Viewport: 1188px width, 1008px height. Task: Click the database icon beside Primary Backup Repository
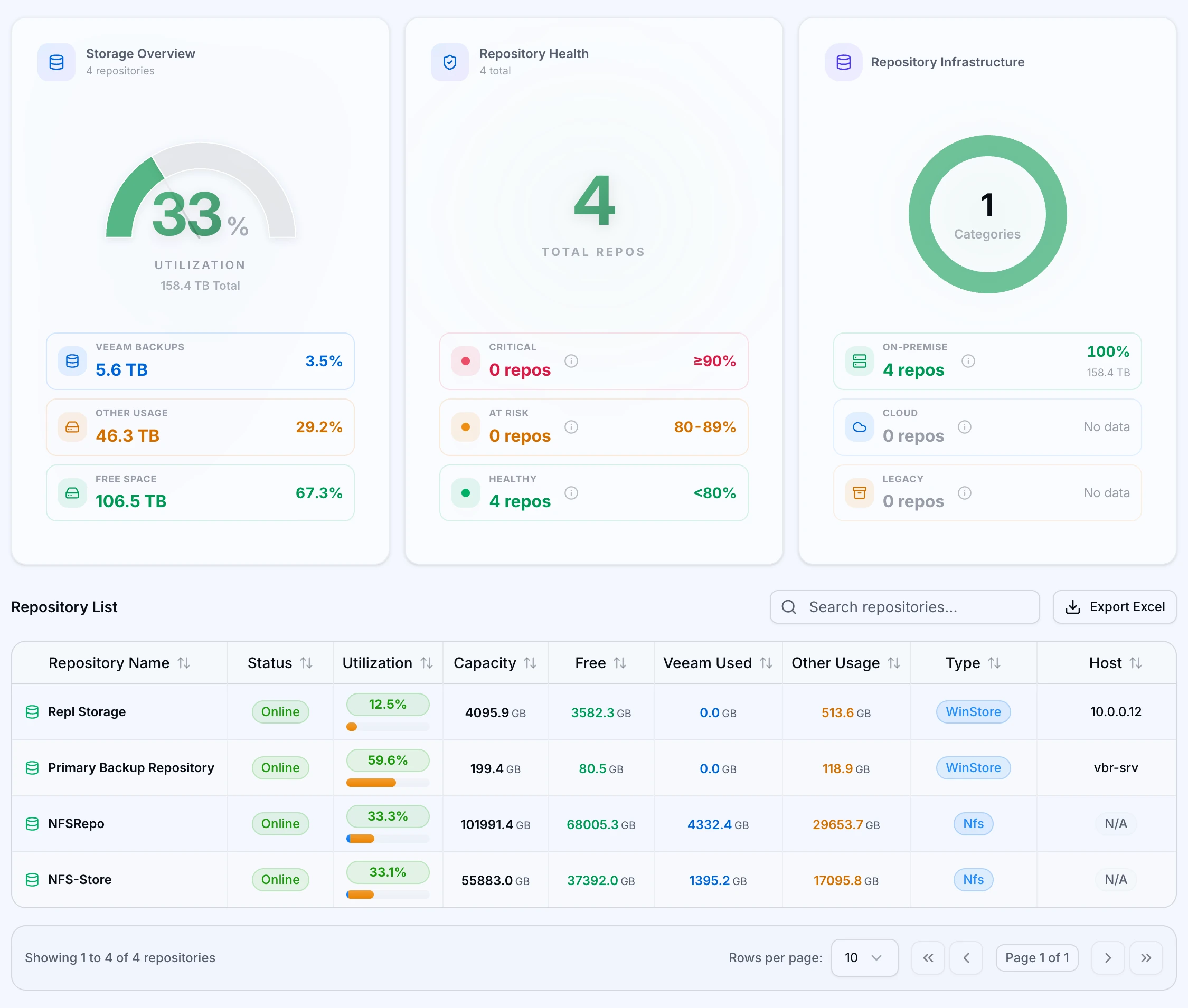point(33,768)
